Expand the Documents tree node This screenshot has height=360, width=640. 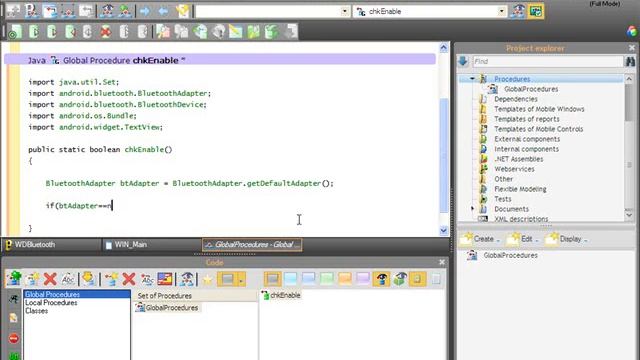point(472,209)
